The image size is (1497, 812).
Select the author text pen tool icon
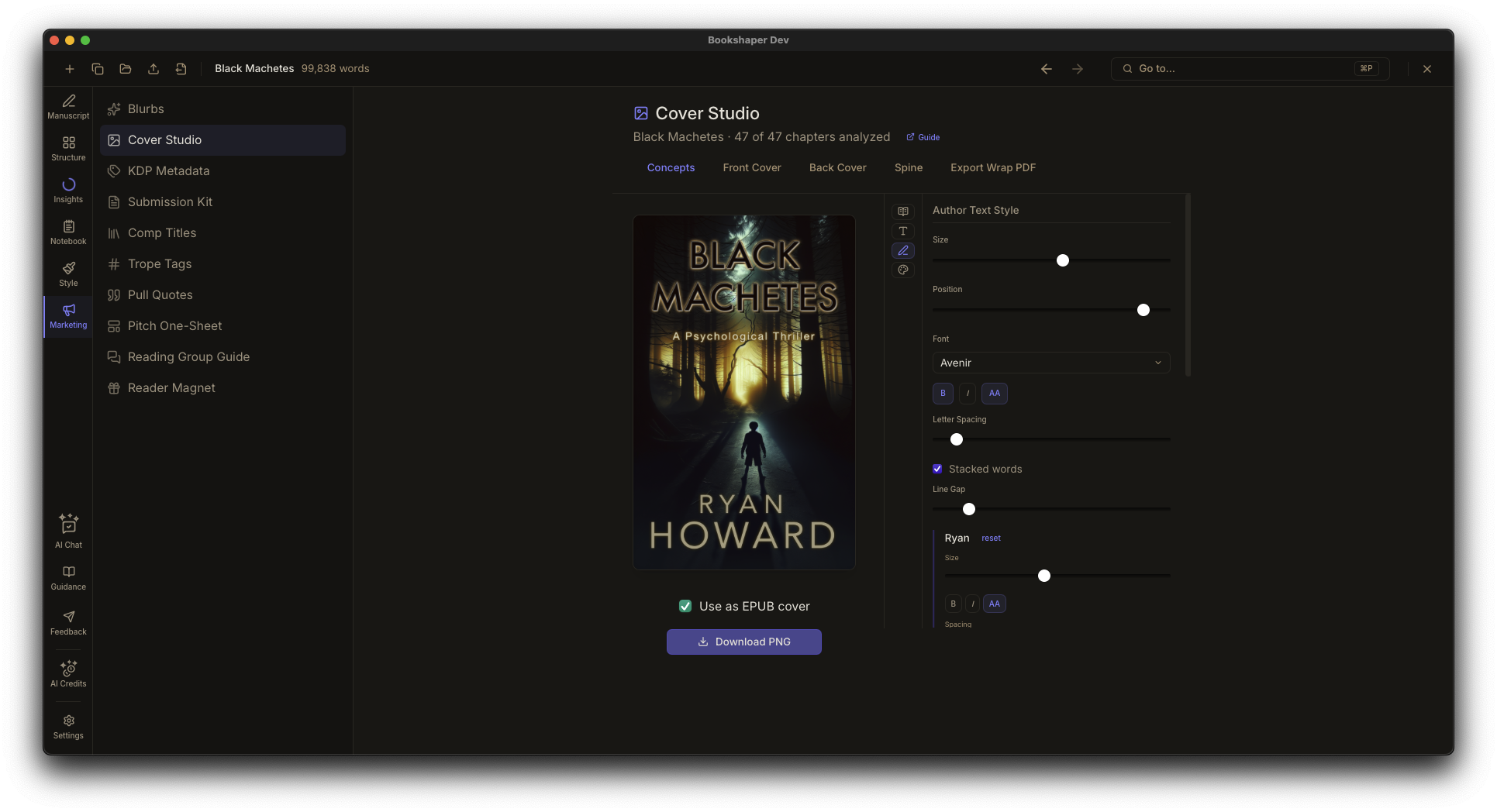[x=903, y=250]
